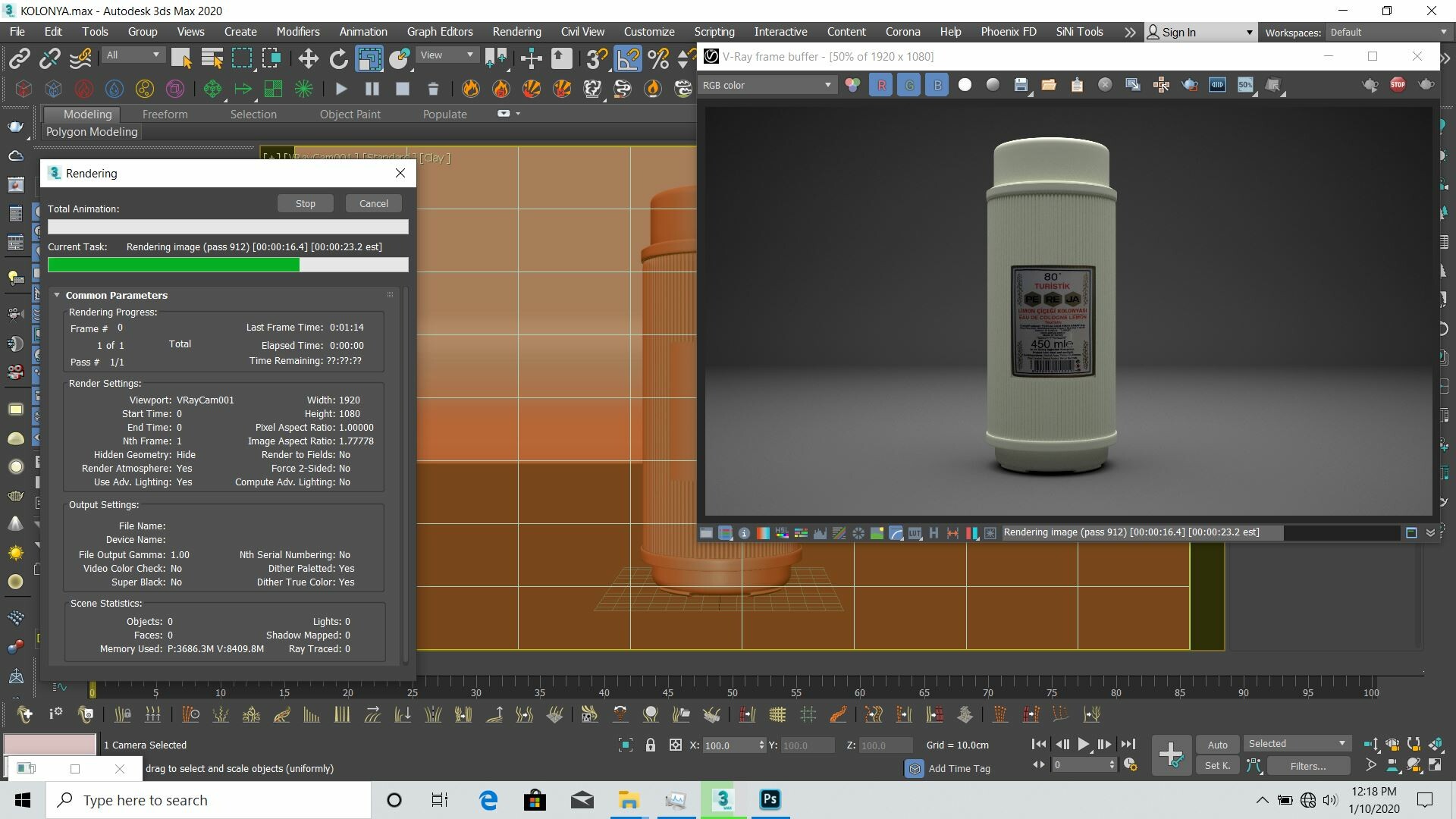
Task: Open the Workspaces Default dropdown
Action: pos(1388,32)
